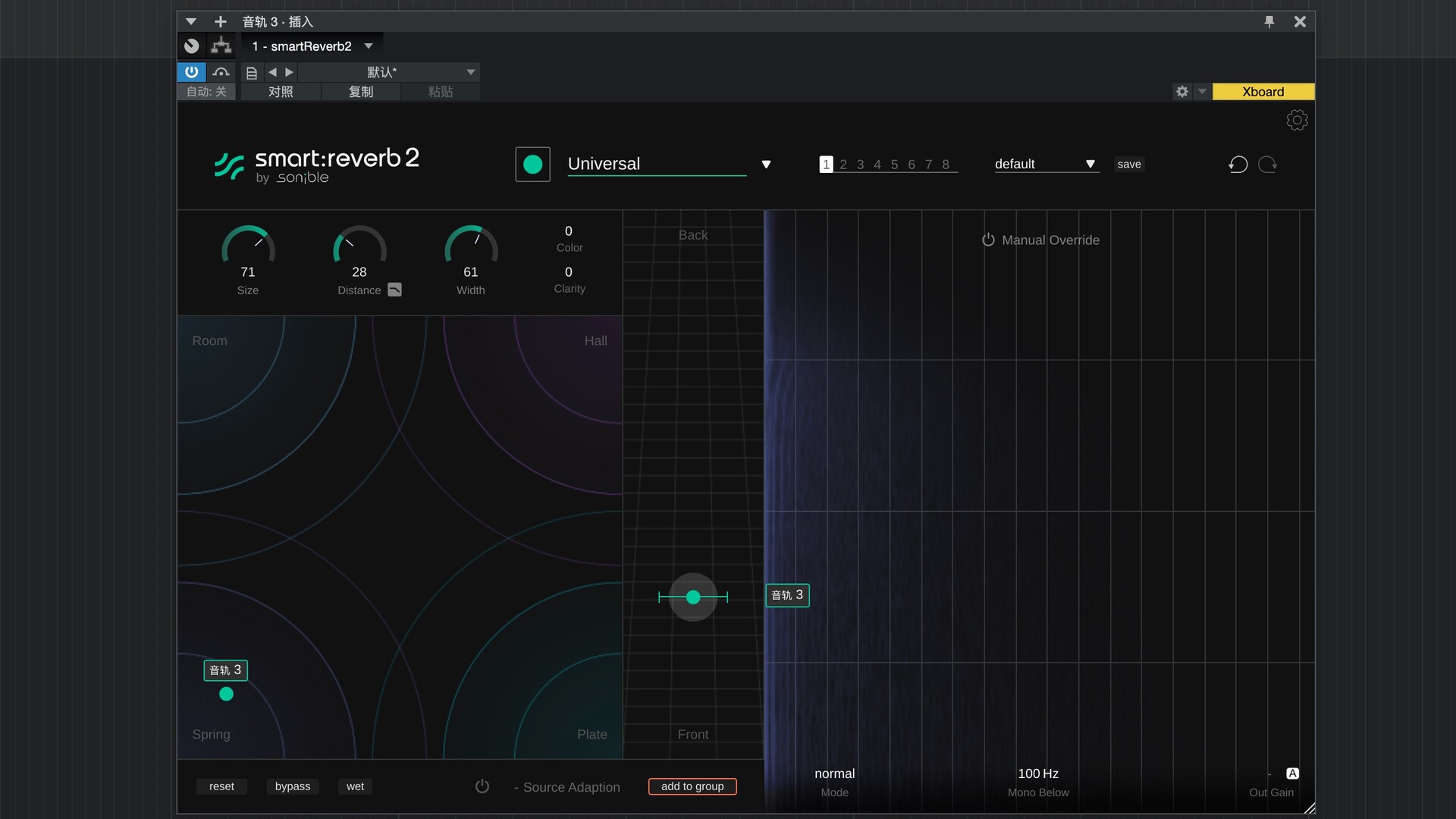
Task: Click 音轨 3 label in reverb matrix
Action: pos(225,670)
